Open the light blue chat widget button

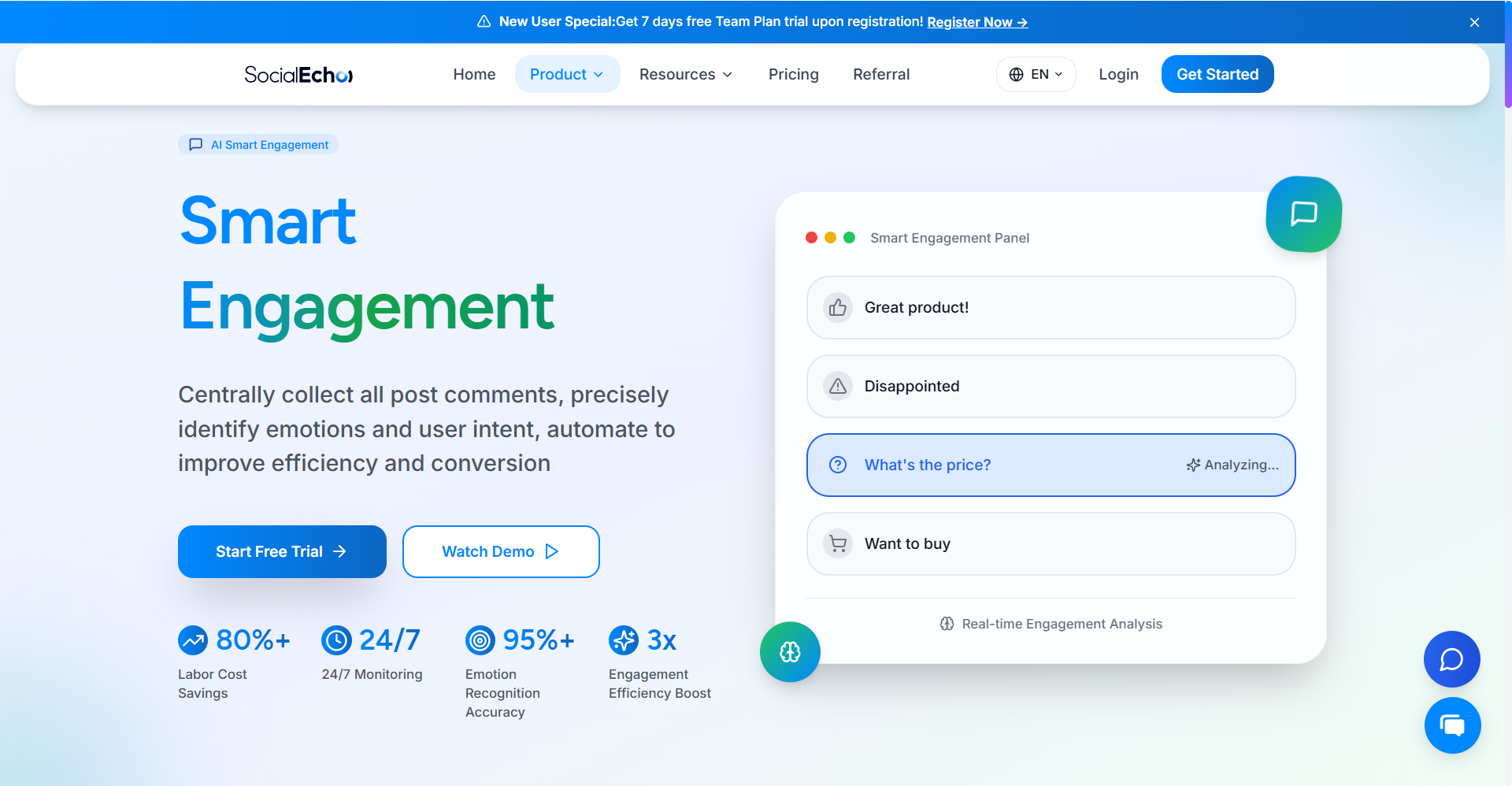1452,725
